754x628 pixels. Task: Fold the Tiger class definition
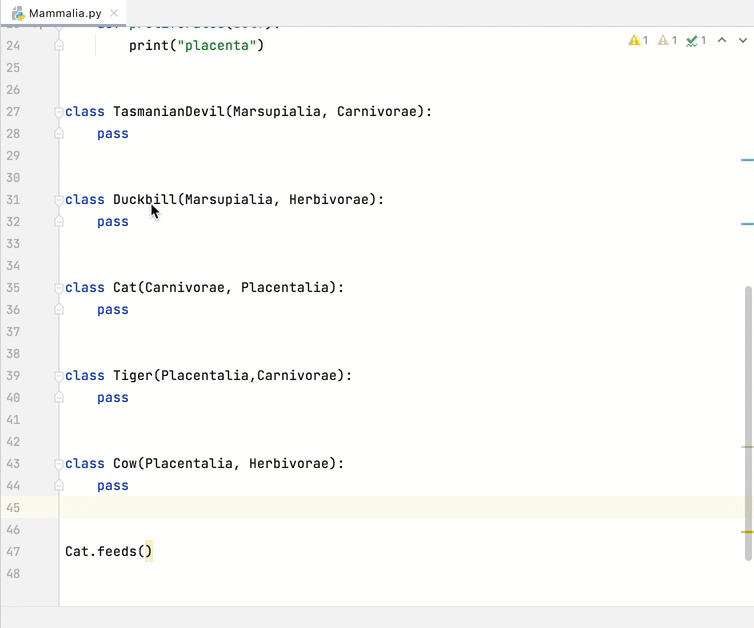59,376
